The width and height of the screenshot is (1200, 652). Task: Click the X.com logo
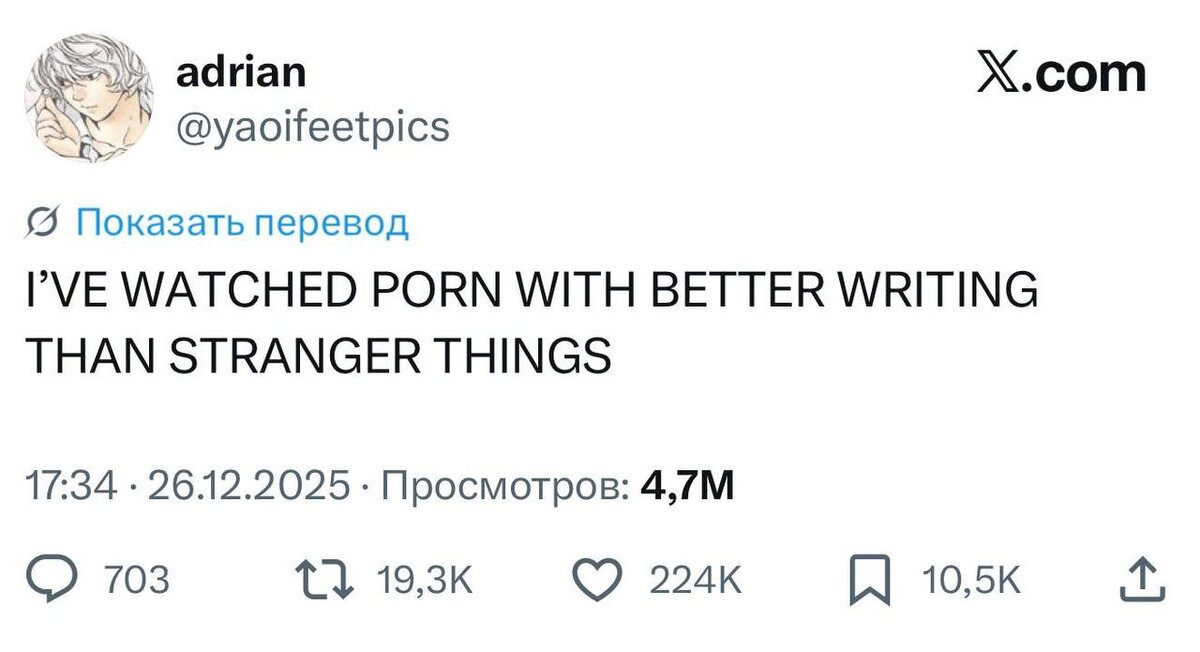1062,73
